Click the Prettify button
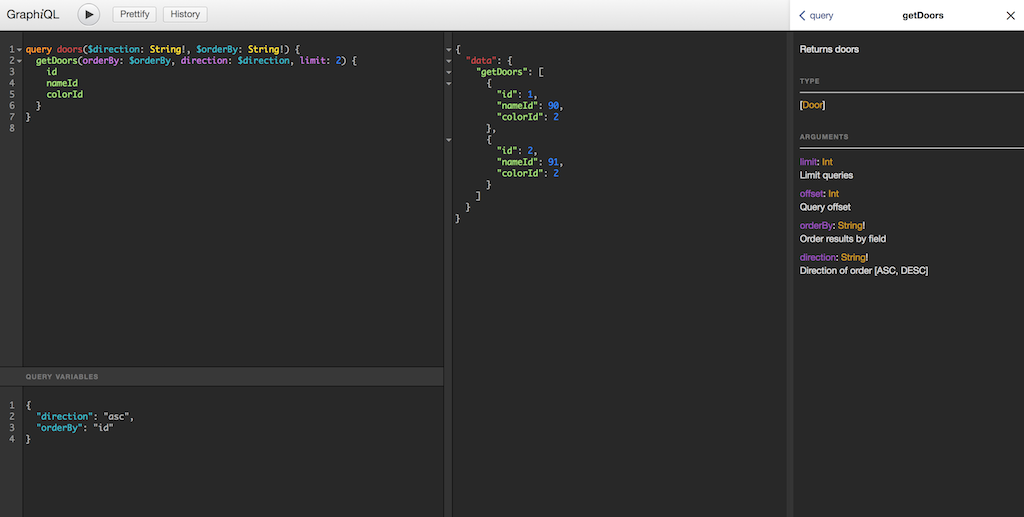 [135, 14]
